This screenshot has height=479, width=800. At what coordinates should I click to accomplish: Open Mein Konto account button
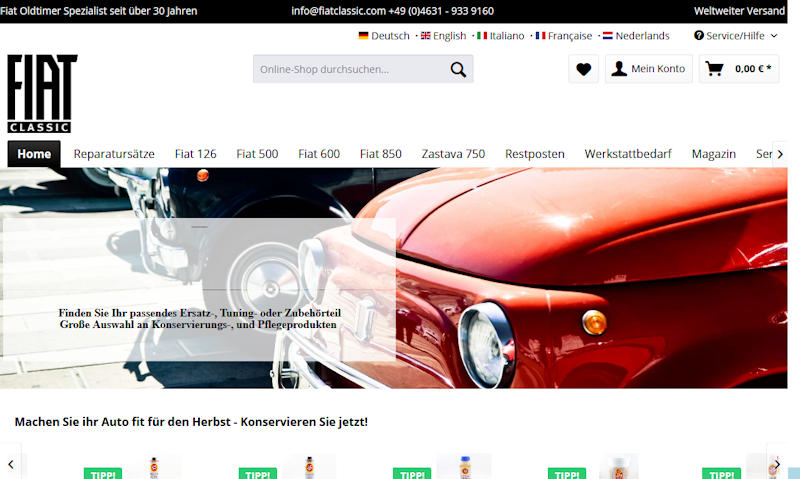point(649,69)
